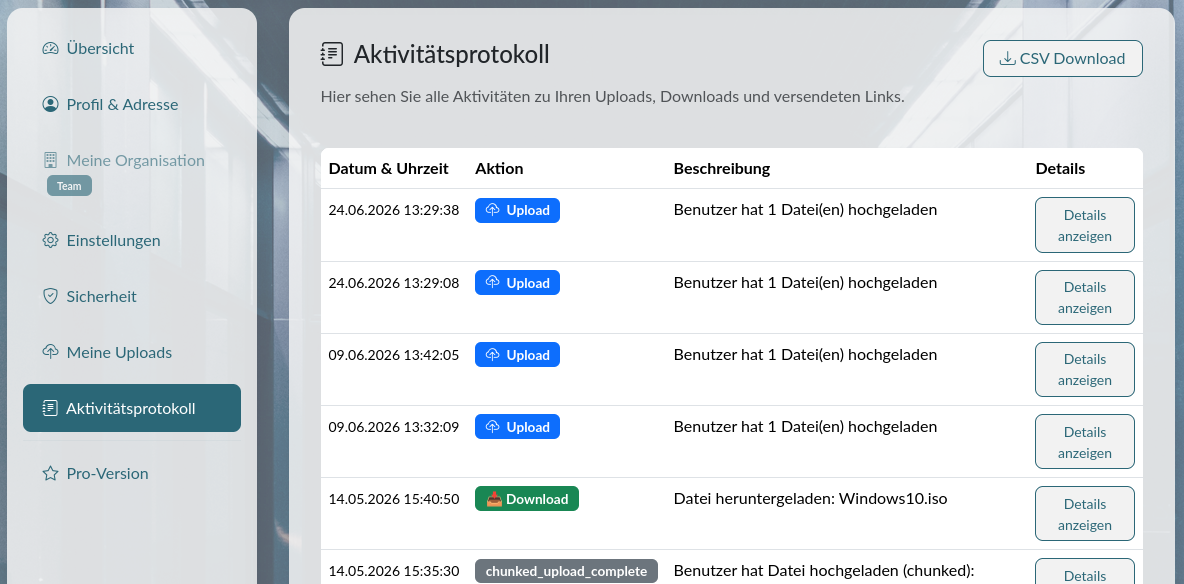Click the timestamp 24.06.2026 13:29:08

click(x=393, y=283)
